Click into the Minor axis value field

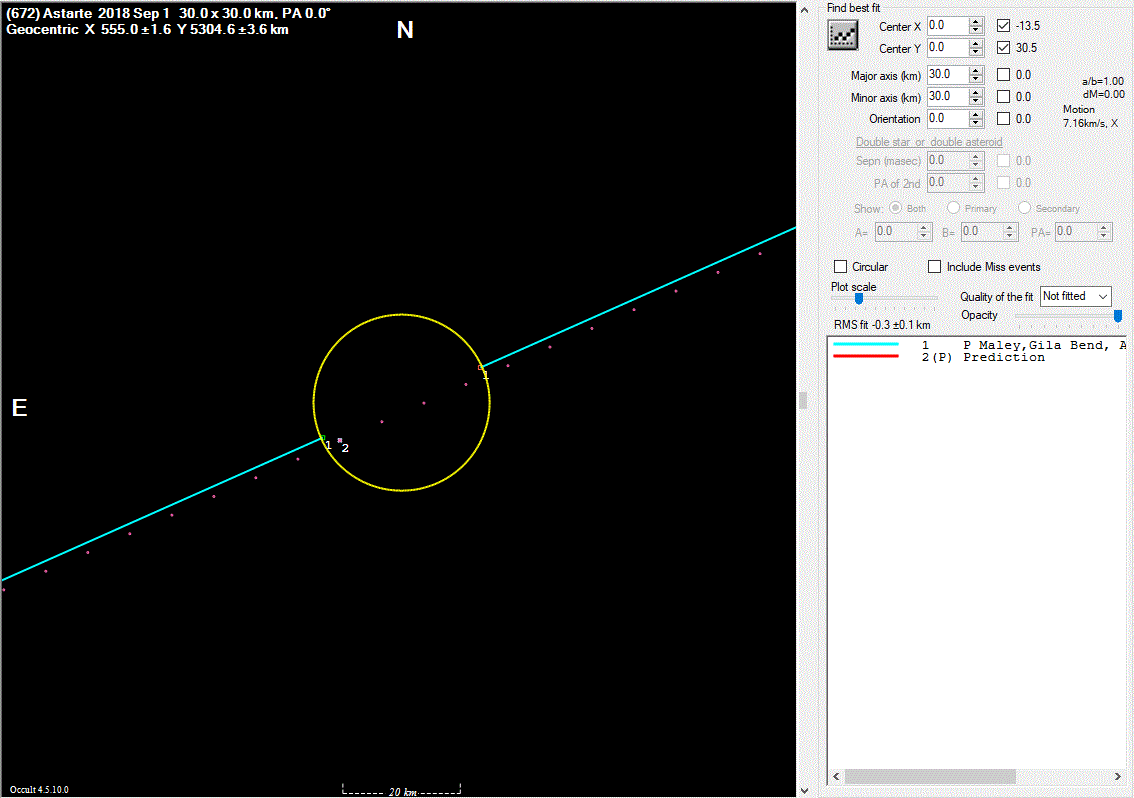coord(946,97)
